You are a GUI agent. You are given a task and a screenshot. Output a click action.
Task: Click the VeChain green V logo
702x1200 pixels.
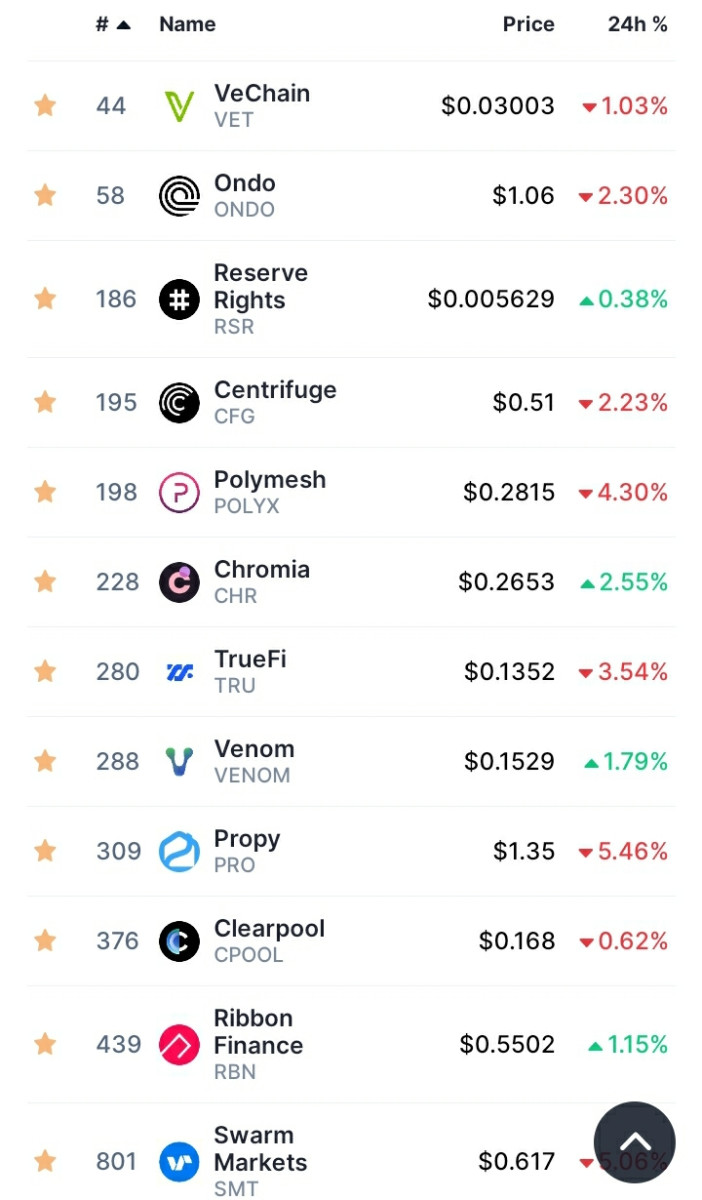tap(179, 106)
